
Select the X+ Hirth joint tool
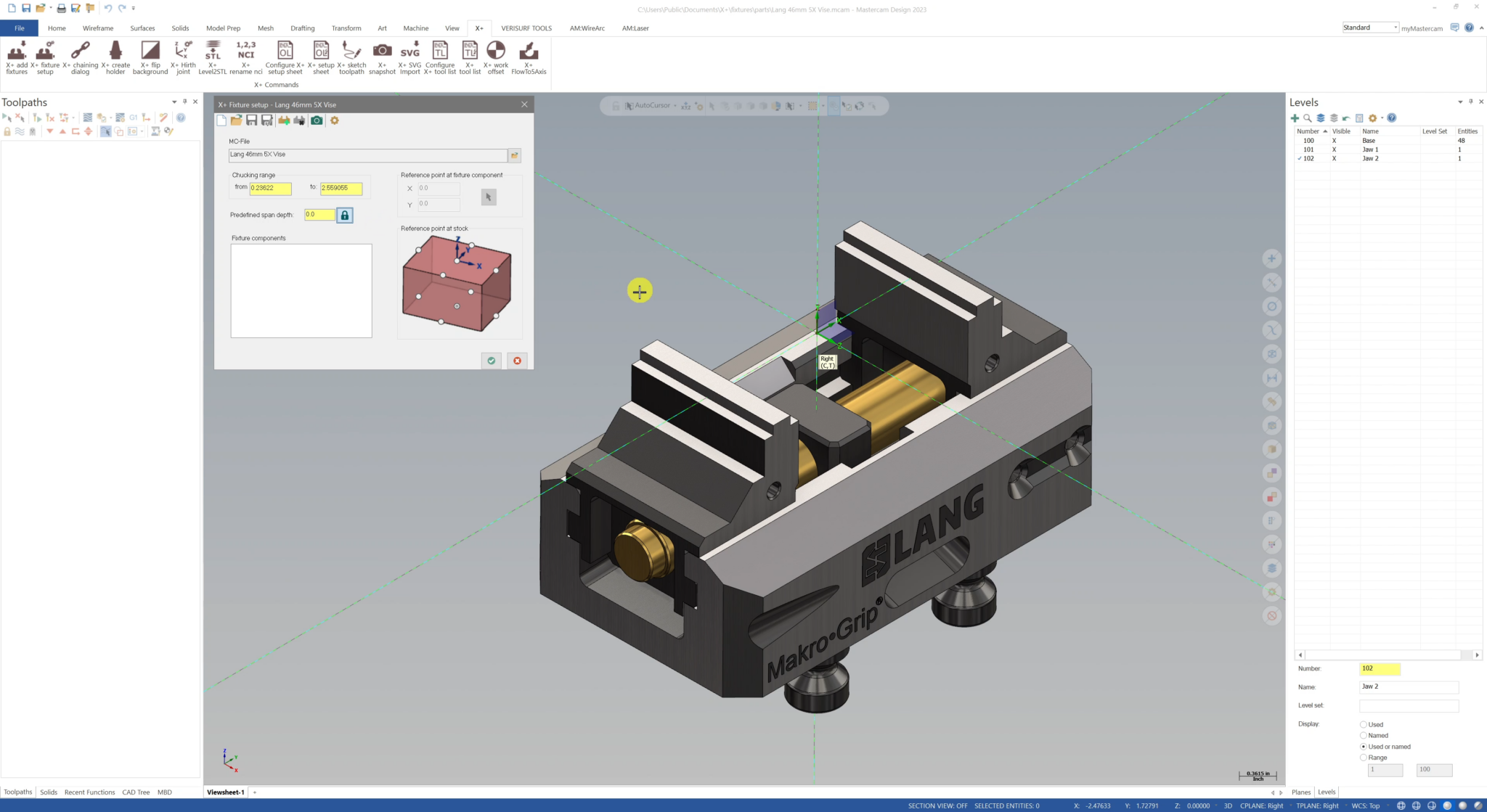183,58
